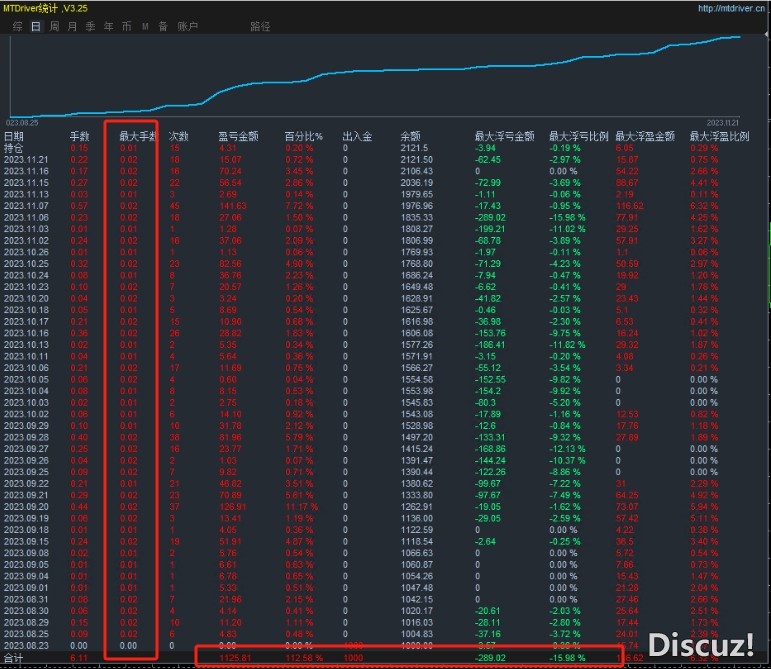The width and height of the screenshot is (771, 669).
Task: Click the 日期 column header
Action: (14, 136)
